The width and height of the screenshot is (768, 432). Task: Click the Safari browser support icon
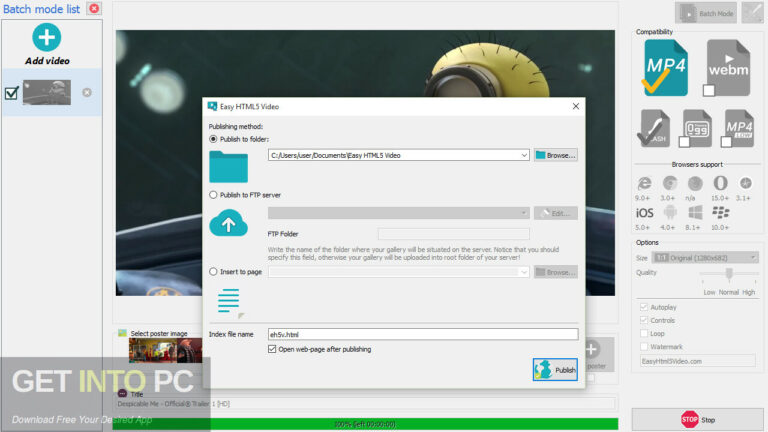[x=745, y=183]
